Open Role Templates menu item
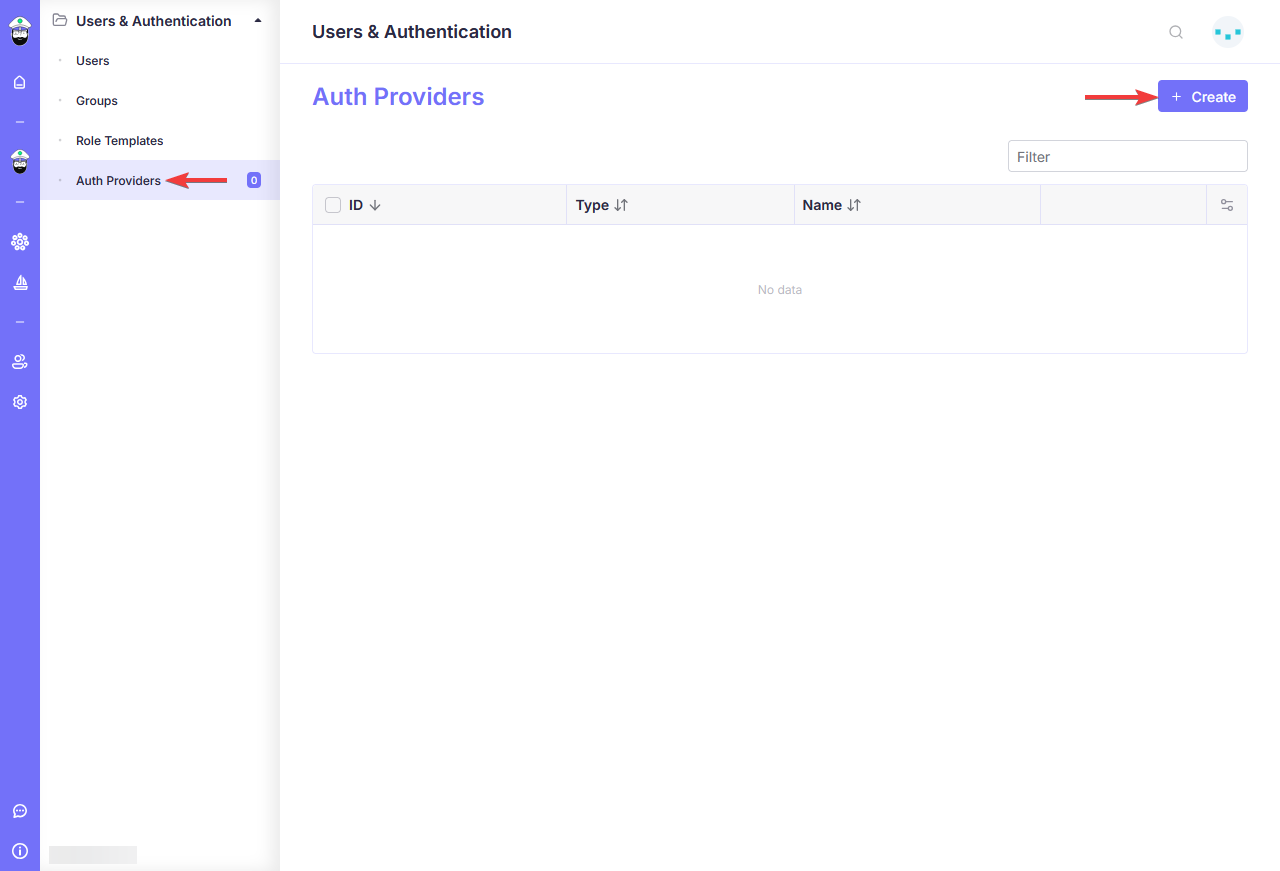Viewport: 1280px width, 871px height. pos(119,141)
